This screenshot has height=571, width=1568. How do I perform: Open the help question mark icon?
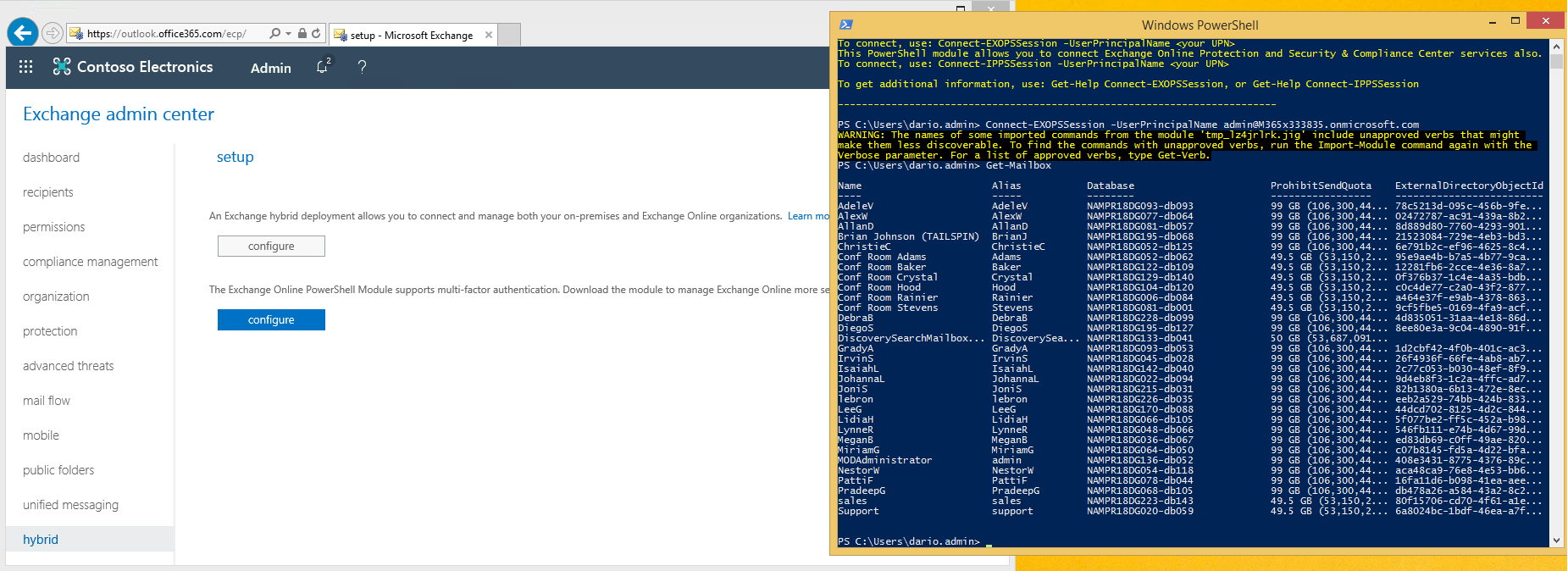[x=362, y=67]
